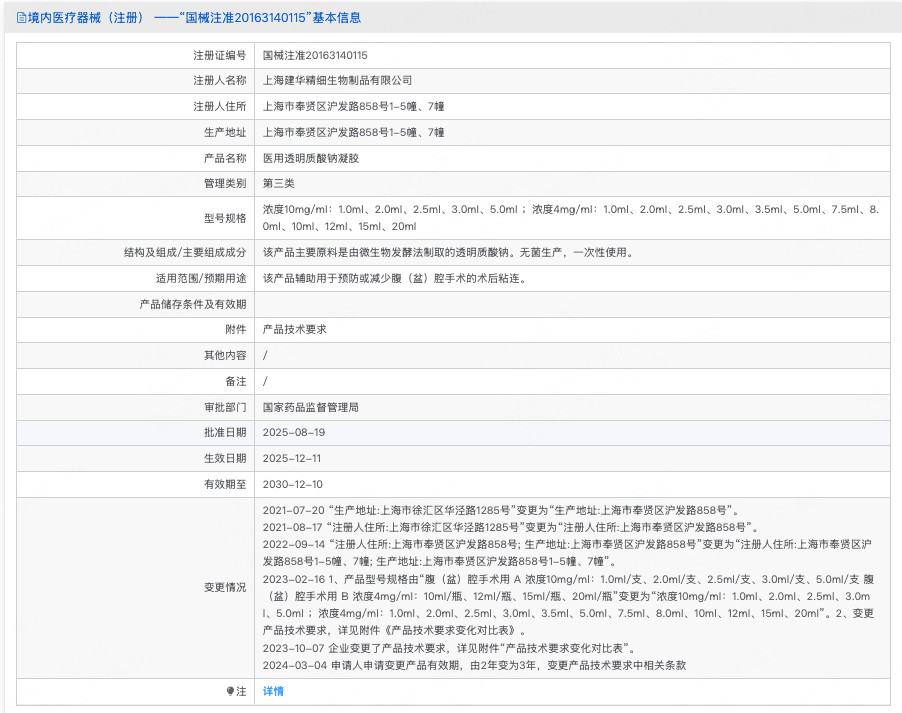The width and height of the screenshot is (902, 713).
Task: Open the 详情 link
Action: click(273, 691)
